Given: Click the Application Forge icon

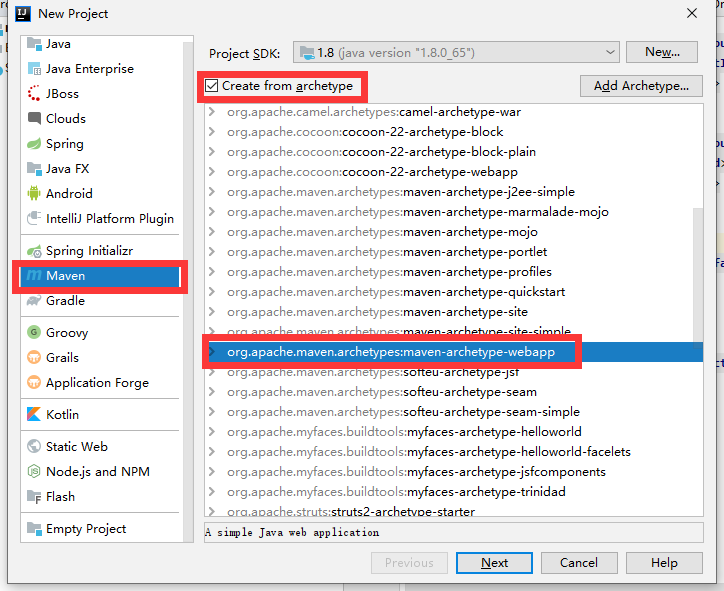Looking at the screenshot, I should [x=34, y=382].
